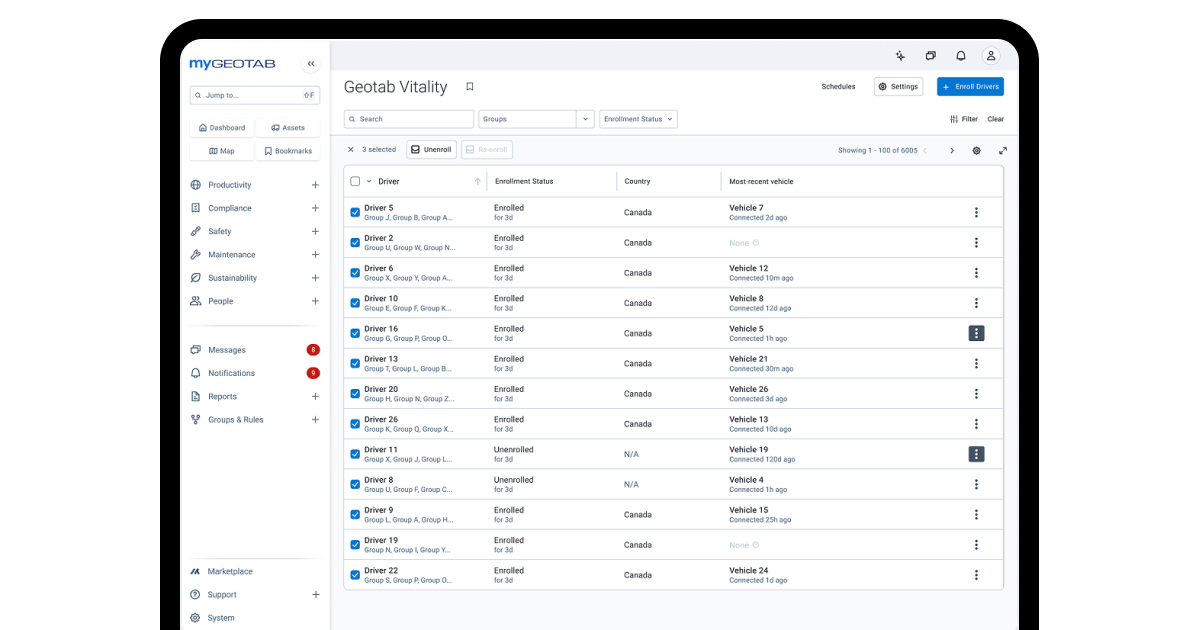Unenroll the selected drivers

tap(431, 149)
